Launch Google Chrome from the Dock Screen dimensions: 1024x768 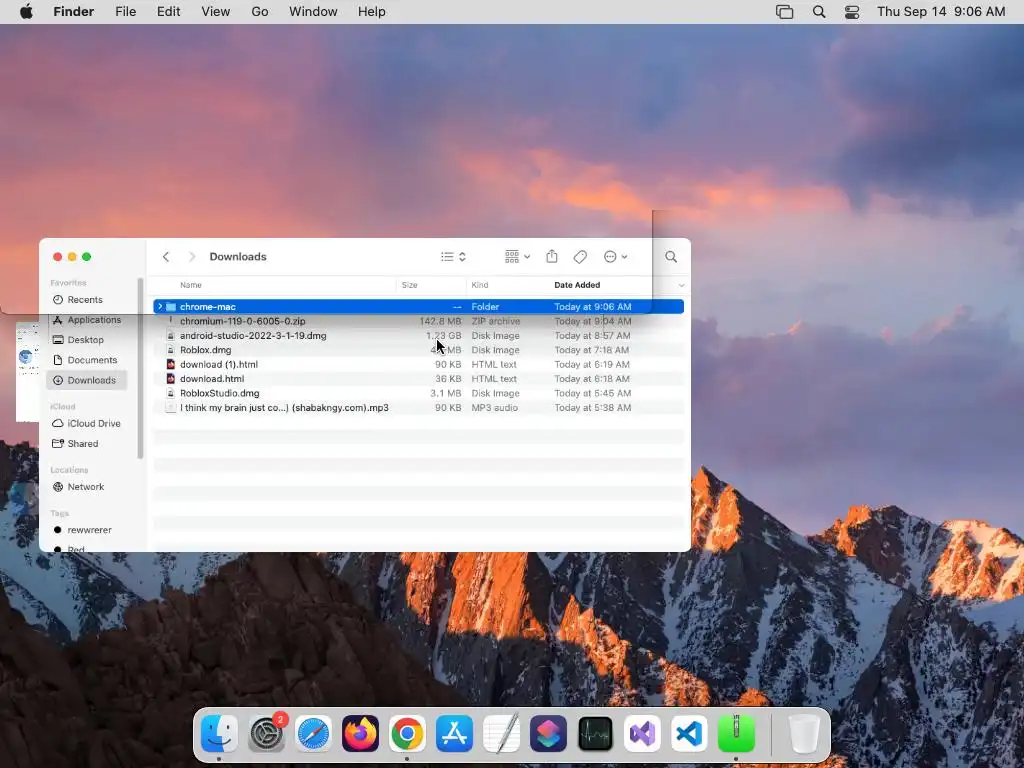[x=407, y=733]
